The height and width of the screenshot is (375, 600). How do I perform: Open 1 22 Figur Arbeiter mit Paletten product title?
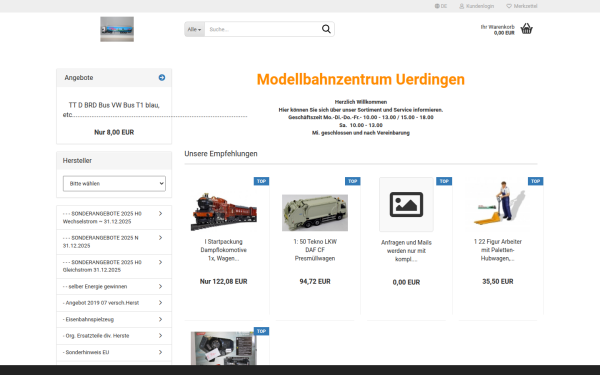[497, 250]
